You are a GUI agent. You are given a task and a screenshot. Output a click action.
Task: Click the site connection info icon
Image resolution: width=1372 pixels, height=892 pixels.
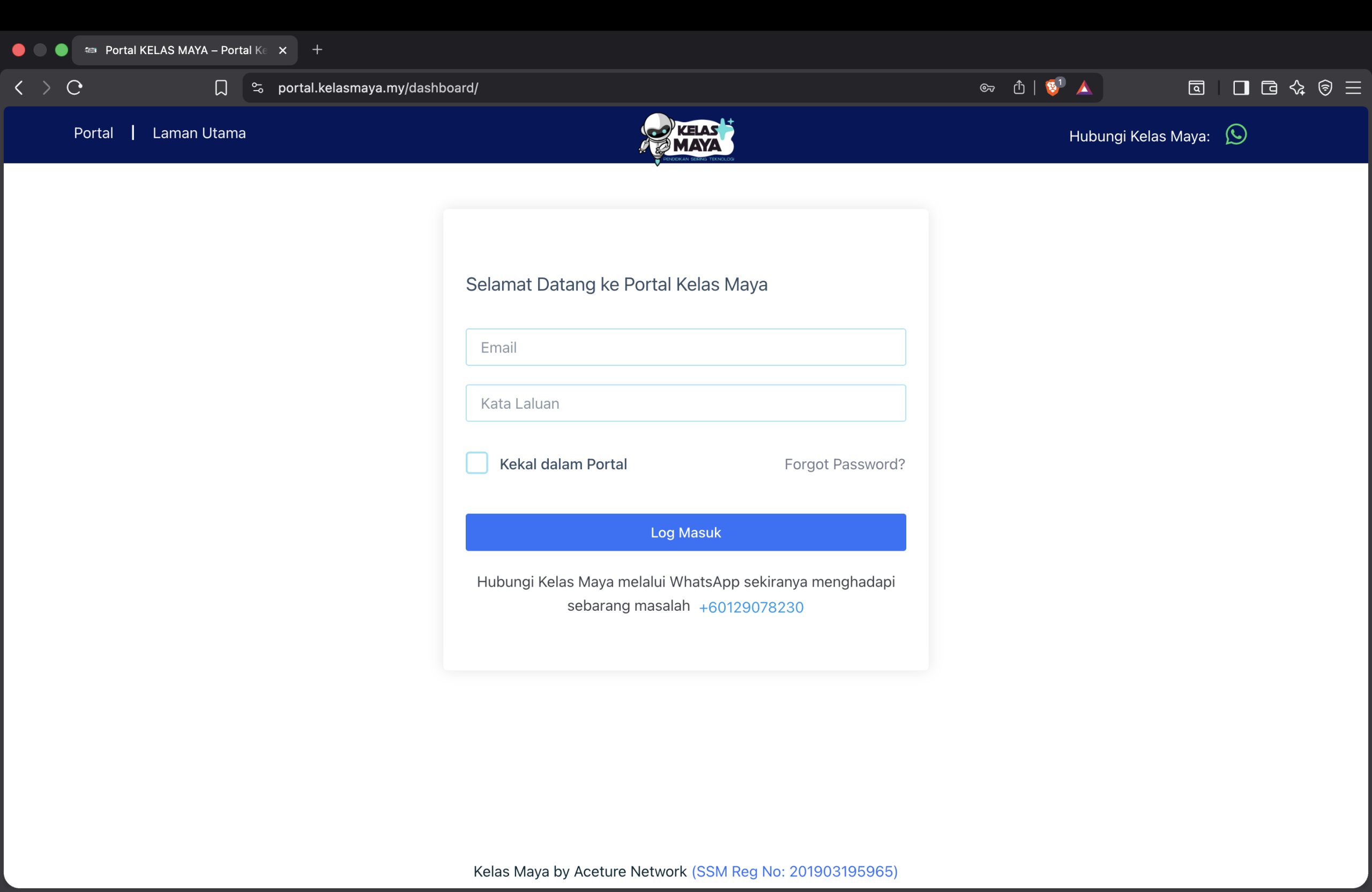click(258, 87)
